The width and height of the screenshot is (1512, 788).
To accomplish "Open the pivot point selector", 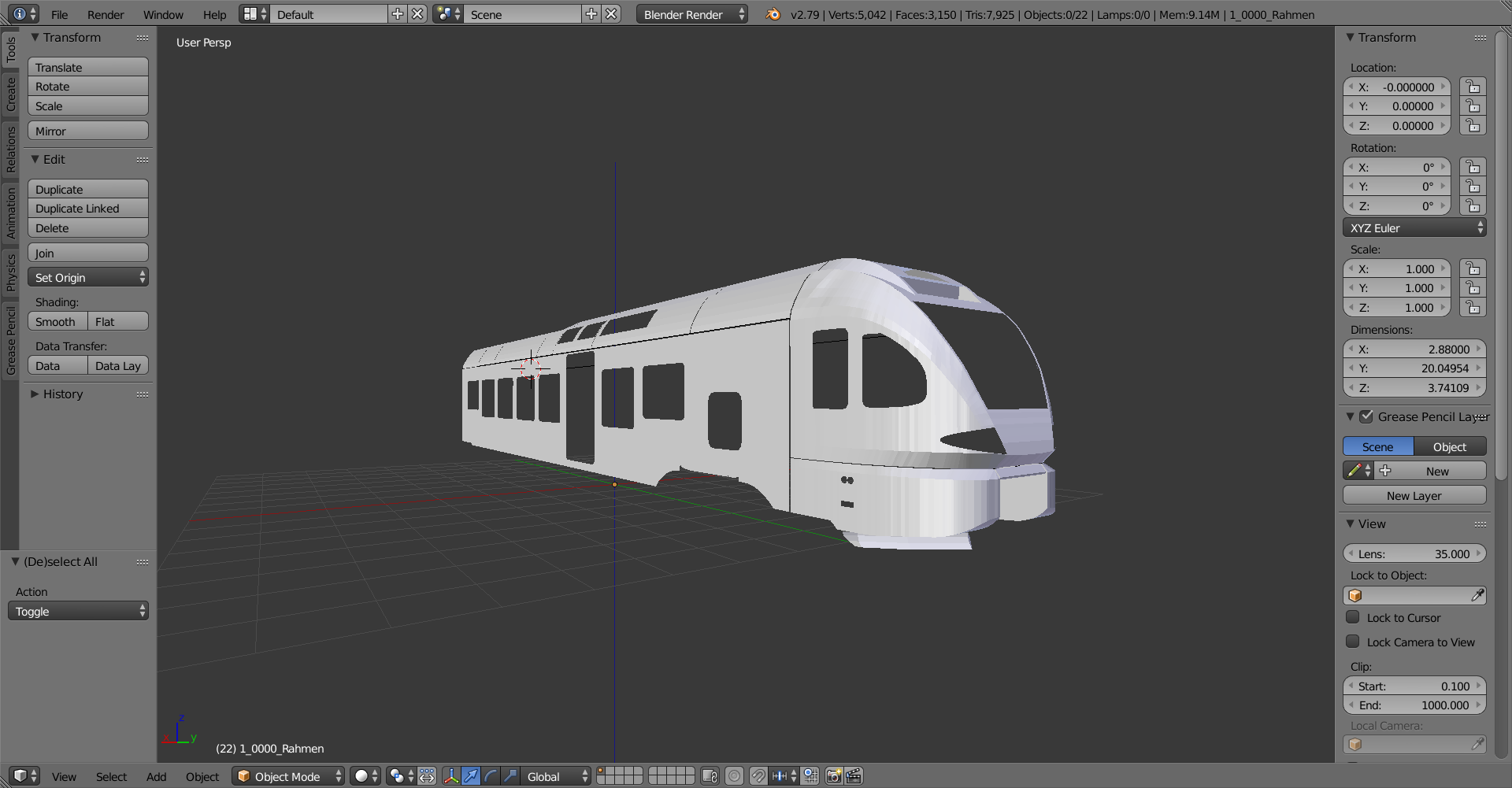I will tap(401, 776).
